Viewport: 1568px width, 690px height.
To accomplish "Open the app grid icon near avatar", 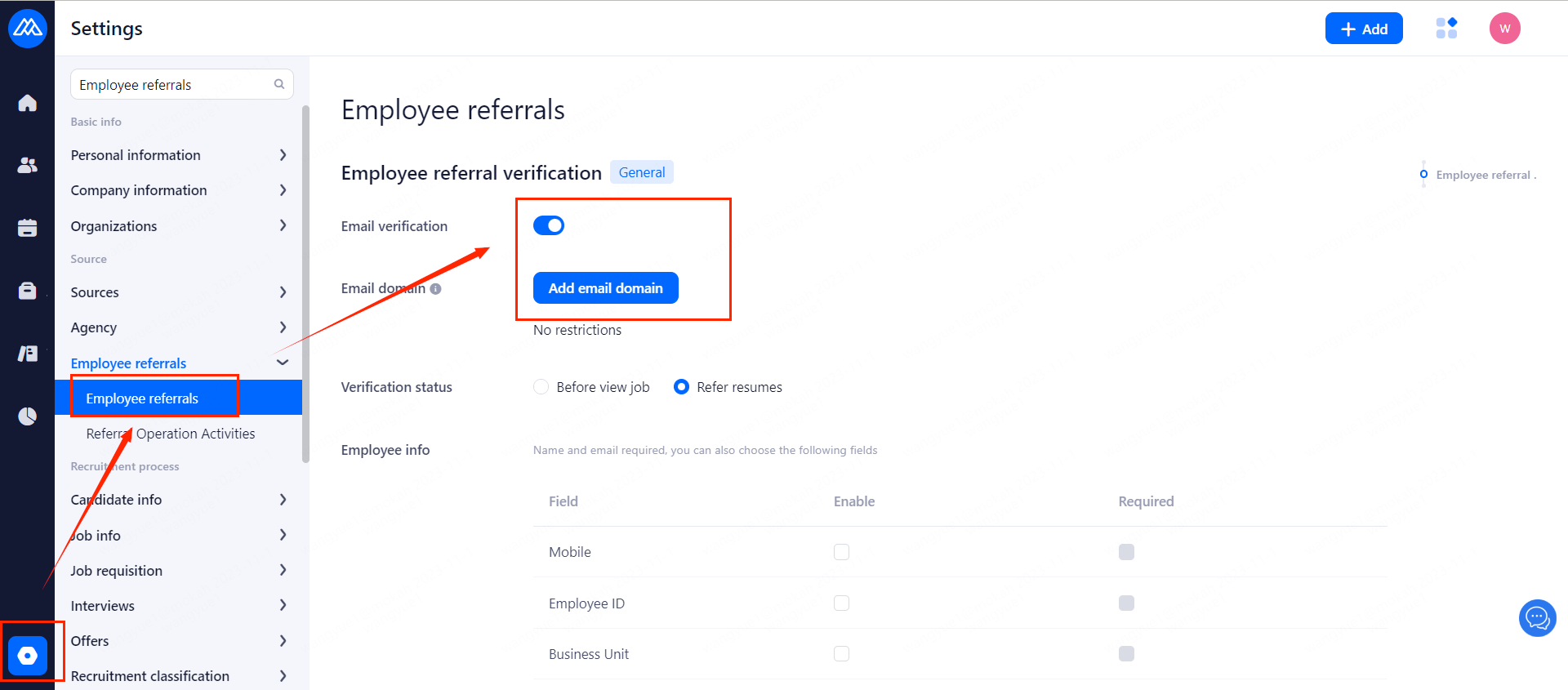I will click(x=1446, y=29).
